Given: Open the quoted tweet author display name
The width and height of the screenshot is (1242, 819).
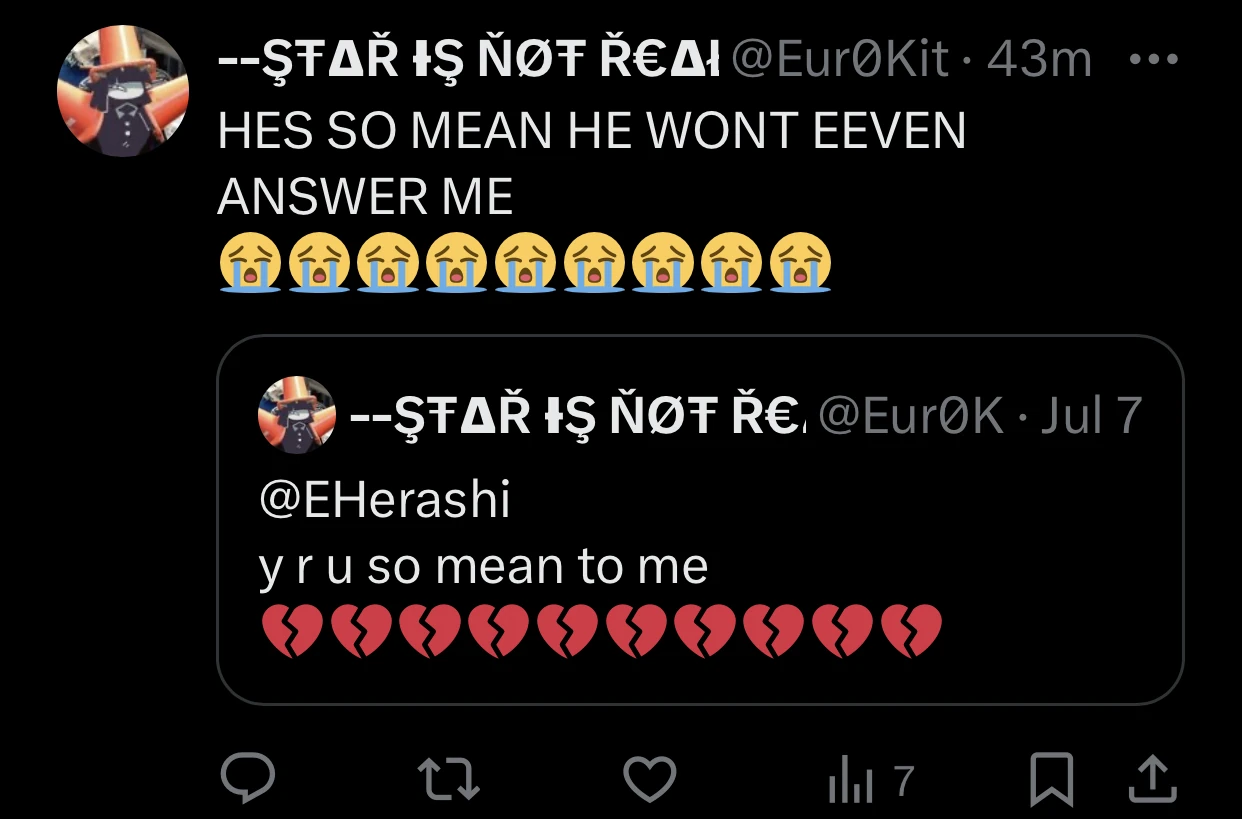Looking at the screenshot, I should (578, 415).
